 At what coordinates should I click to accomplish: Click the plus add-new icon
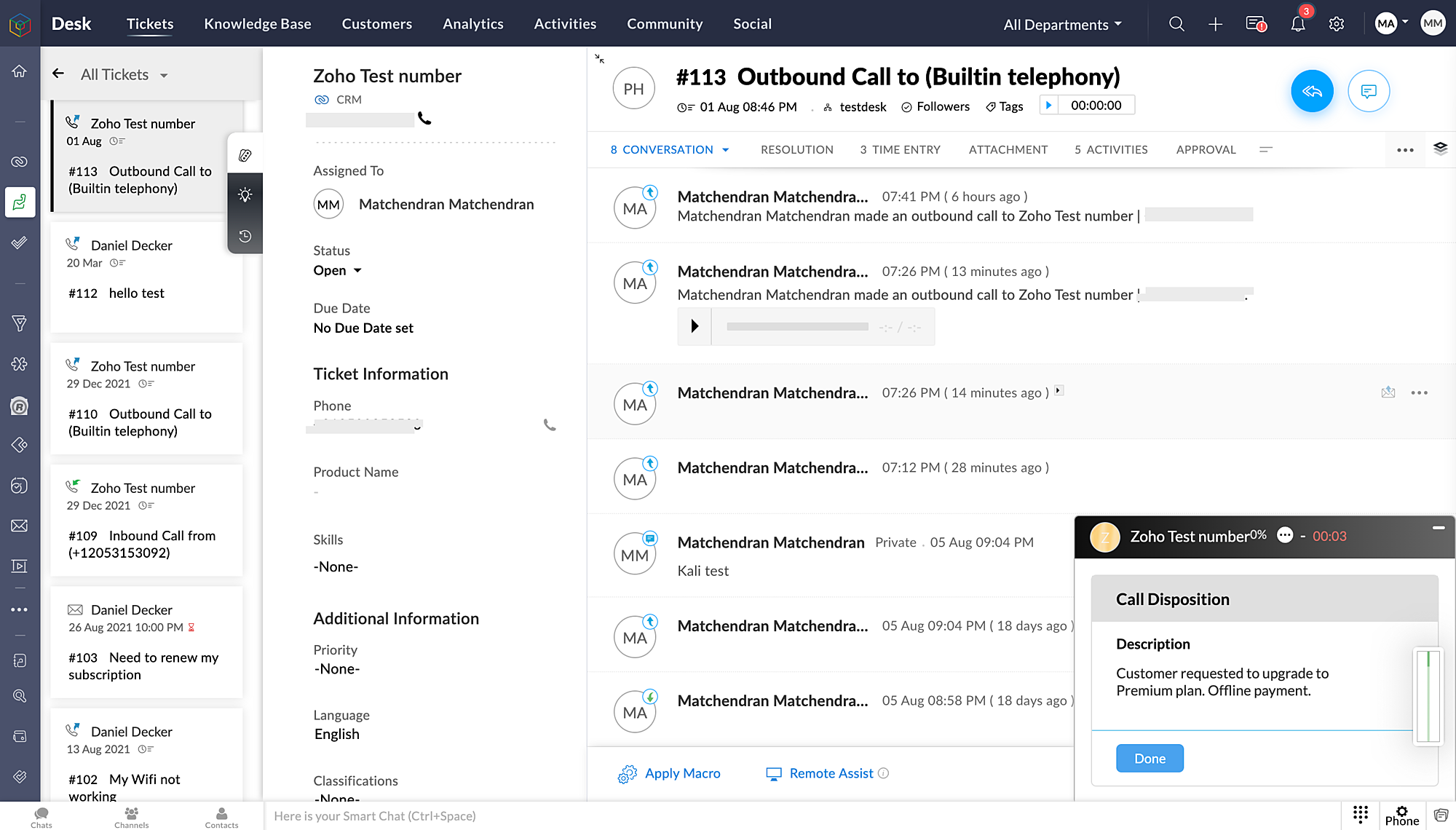click(x=1215, y=24)
